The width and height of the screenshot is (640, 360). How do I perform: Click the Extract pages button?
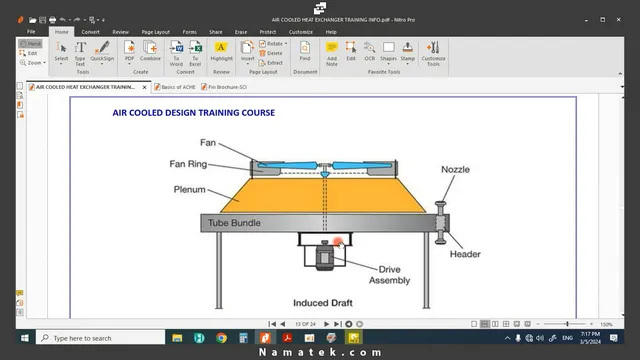click(271, 63)
